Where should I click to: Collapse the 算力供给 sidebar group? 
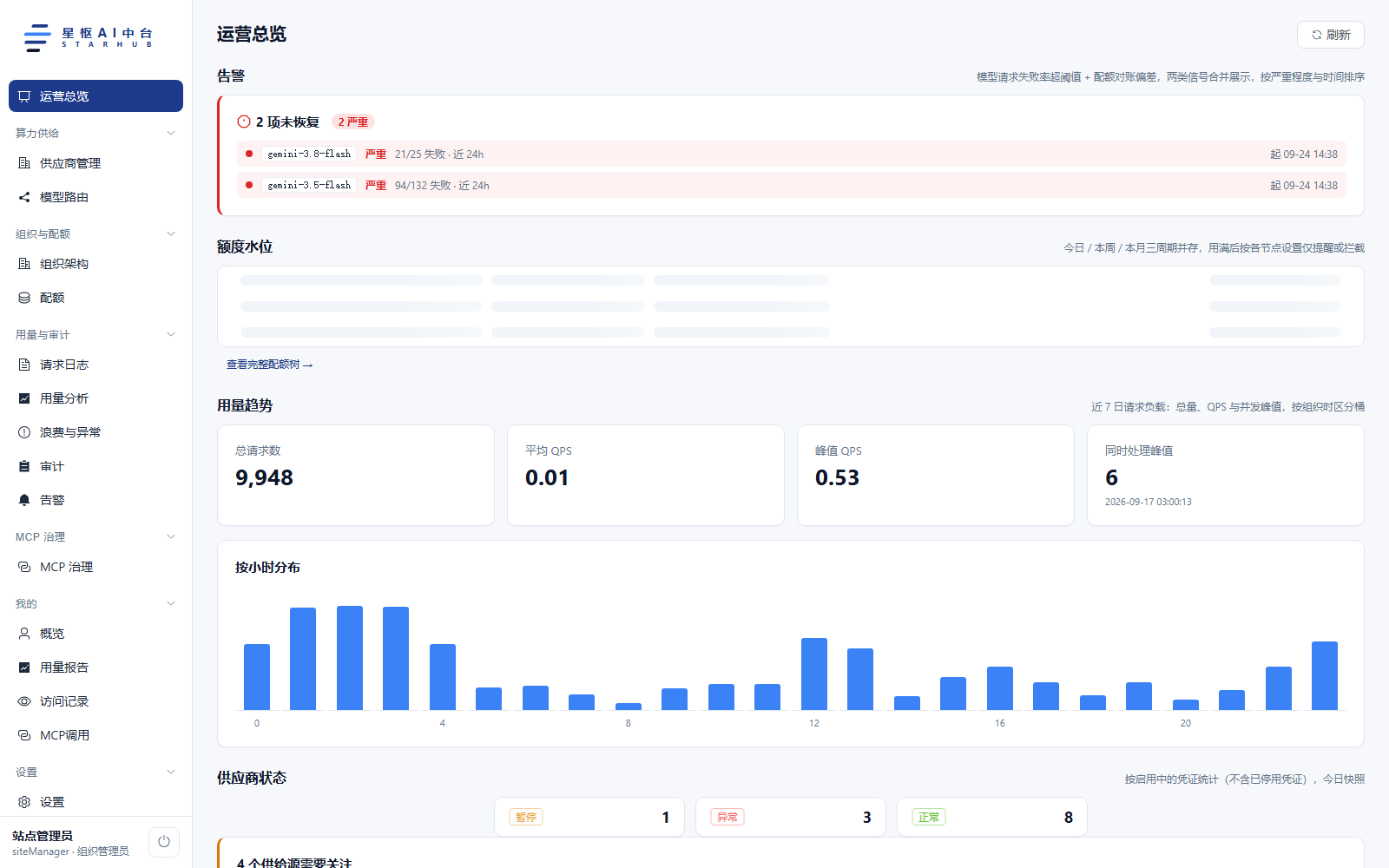point(171,133)
